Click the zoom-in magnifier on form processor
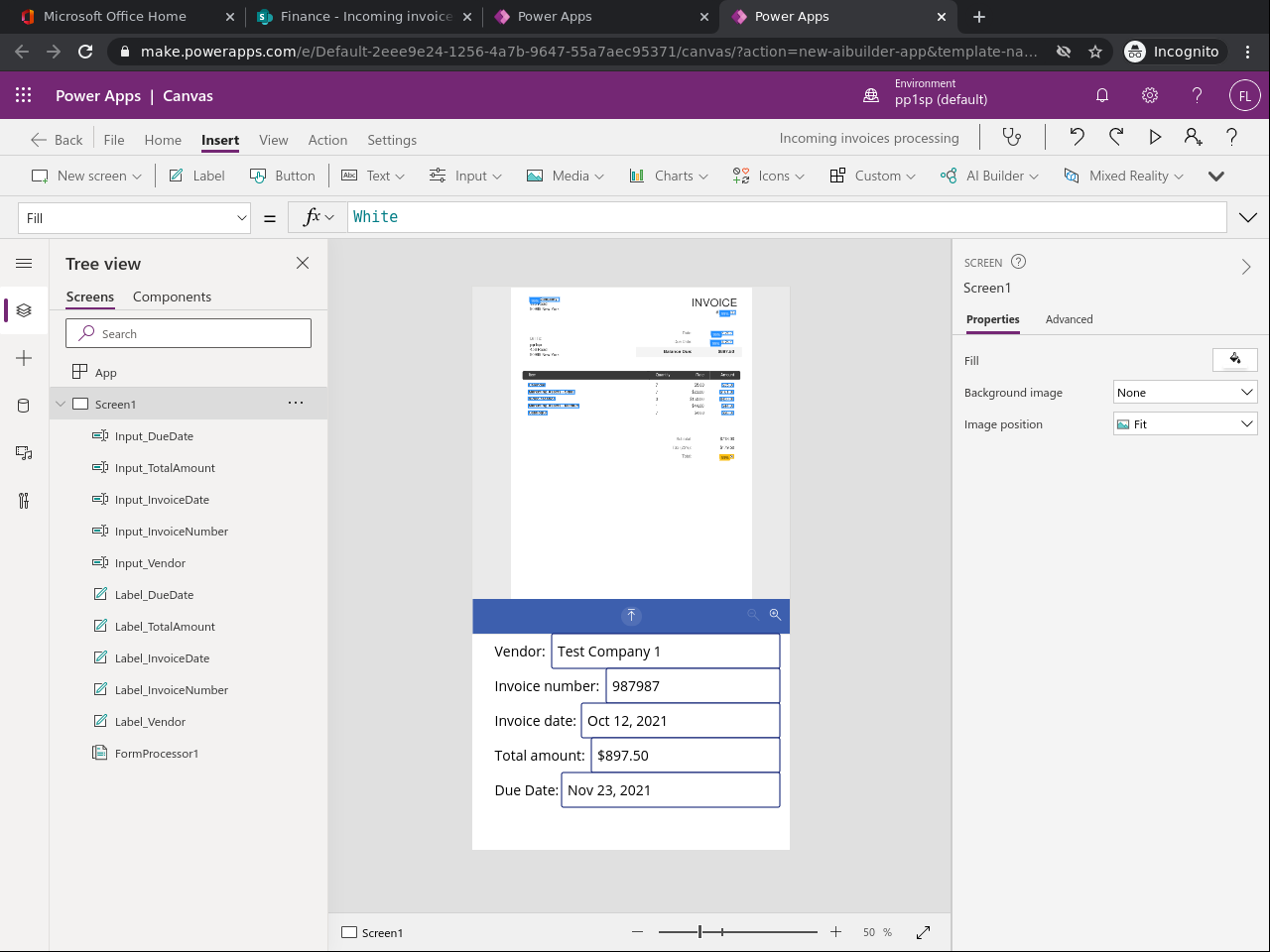This screenshot has width=1270, height=952. click(775, 615)
